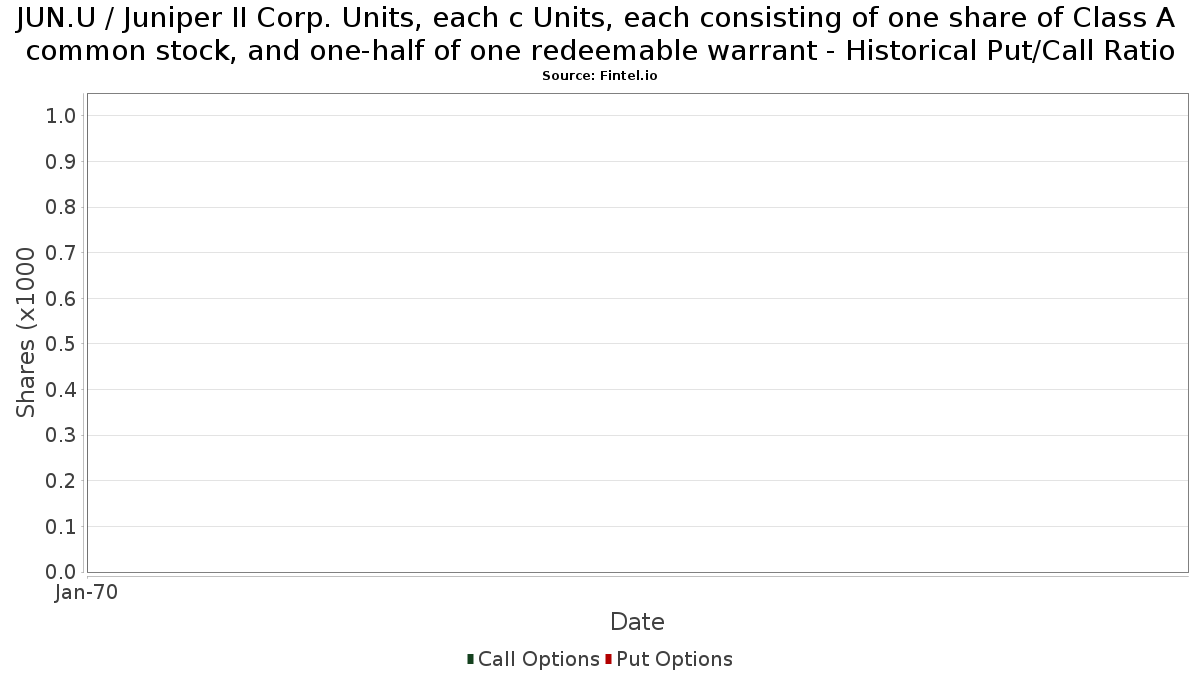Click the 0.2 y-axis tick label
The image size is (1200, 675).
pyautogui.click(x=61, y=481)
